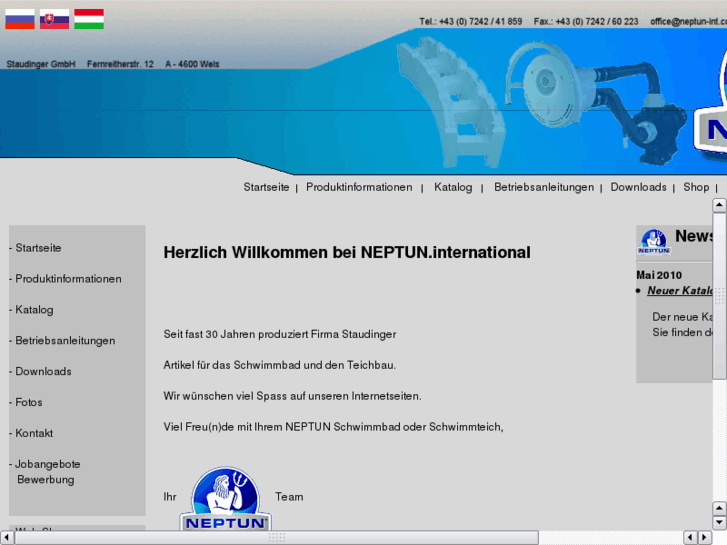Click the scroll up arrow above the bottom one
Screen dimensions: 727x545
pyautogui.click(x=719, y=508)
